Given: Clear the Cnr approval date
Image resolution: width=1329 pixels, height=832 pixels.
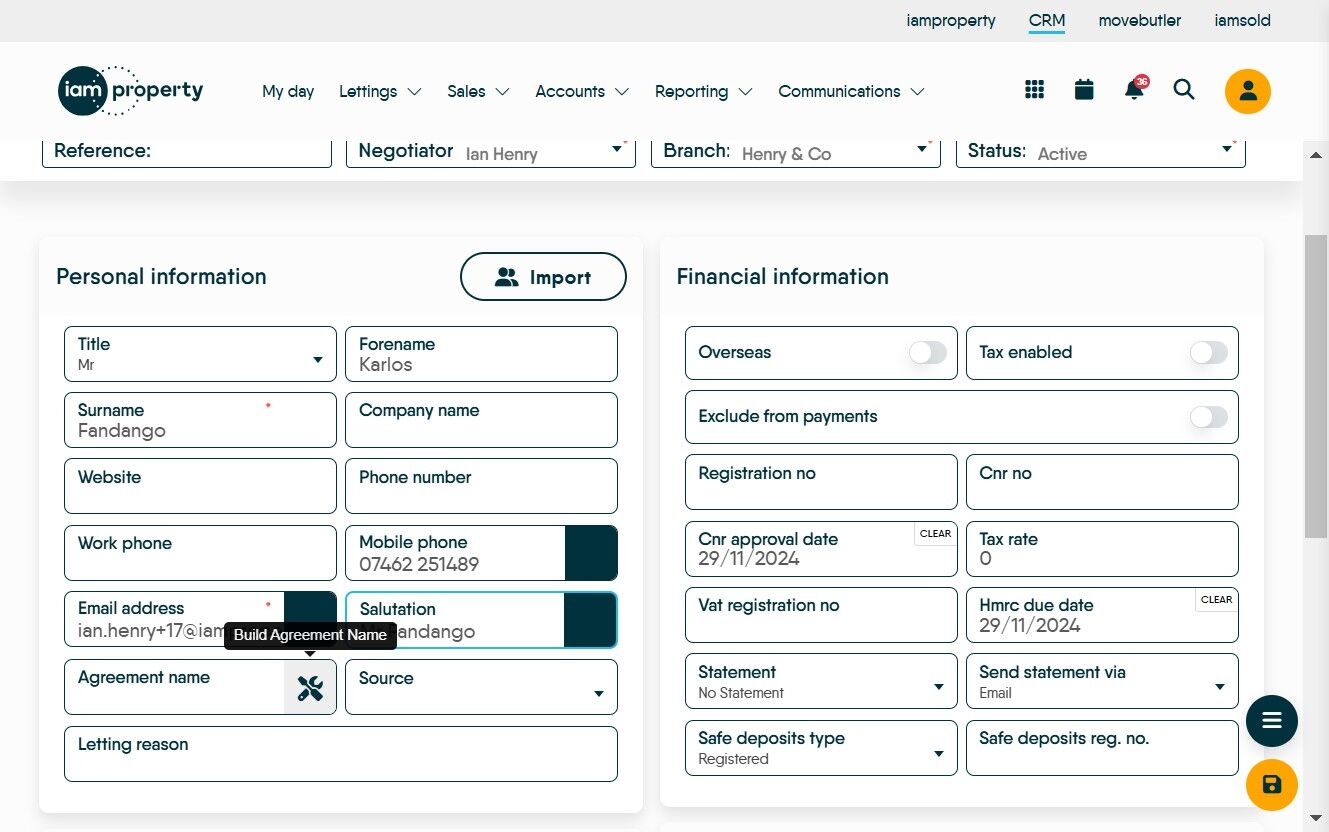Looking at the screenshot, I should tap(935, 534).
